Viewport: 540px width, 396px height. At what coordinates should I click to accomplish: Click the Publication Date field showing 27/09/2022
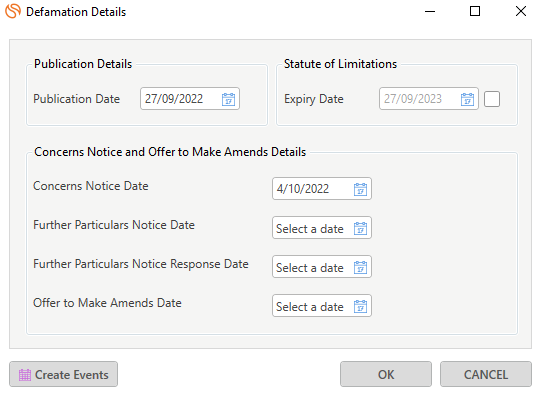(190, 99)
